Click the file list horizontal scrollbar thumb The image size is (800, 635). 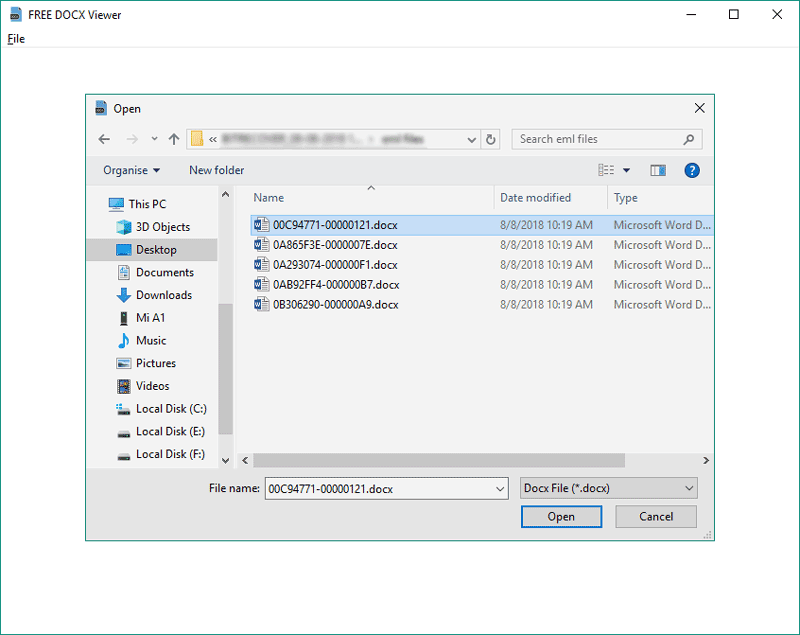click(x=439, y=461)
